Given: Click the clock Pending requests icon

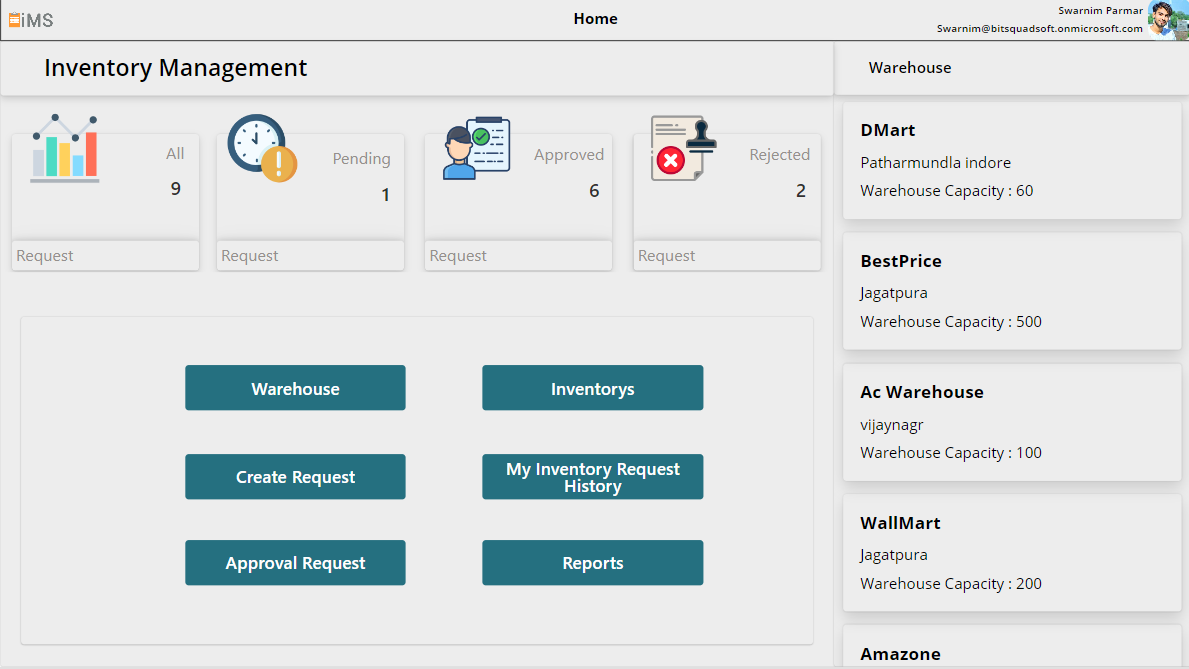Looking at the screenshot, I should click(262, 148).
